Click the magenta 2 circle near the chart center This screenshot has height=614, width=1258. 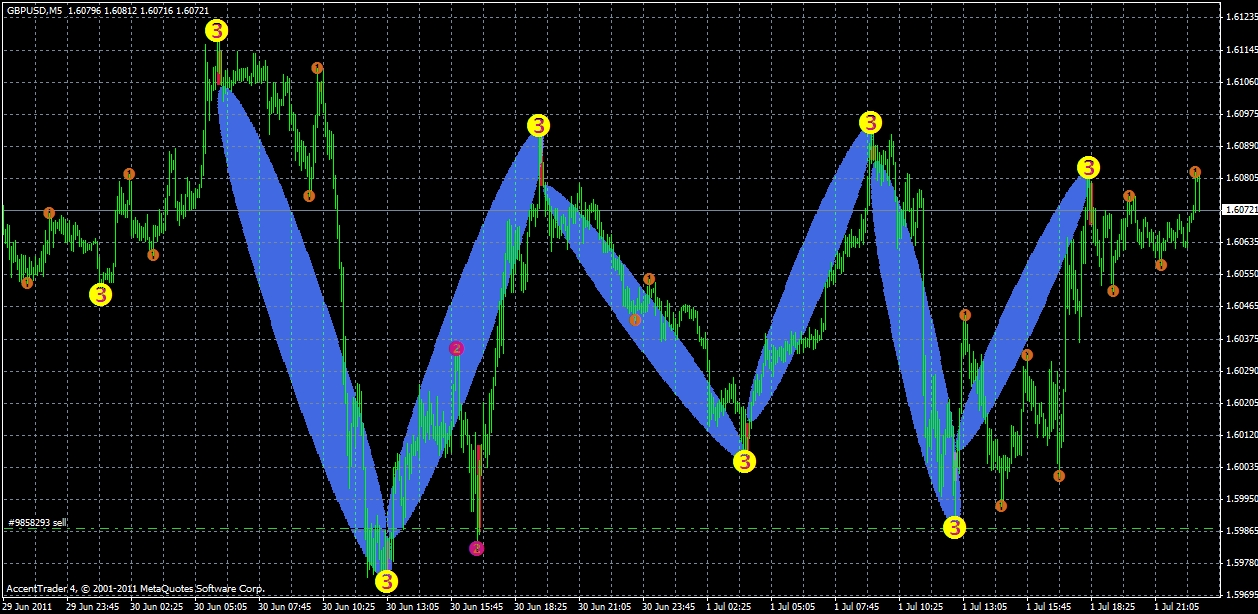point(457,348)
